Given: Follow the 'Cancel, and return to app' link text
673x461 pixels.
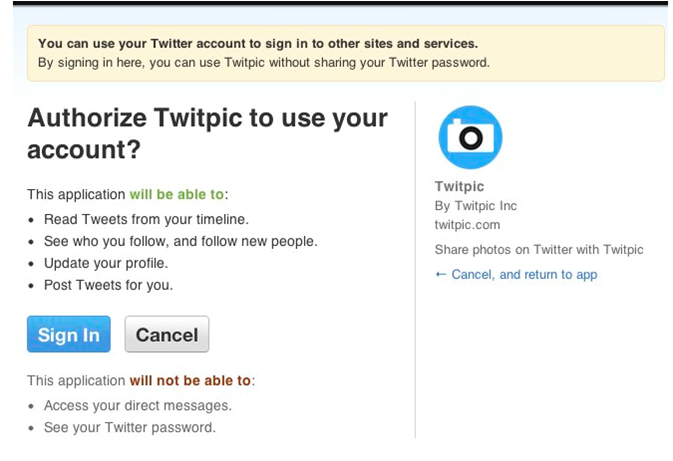Looking at the screenshot, I should point(524,274).
